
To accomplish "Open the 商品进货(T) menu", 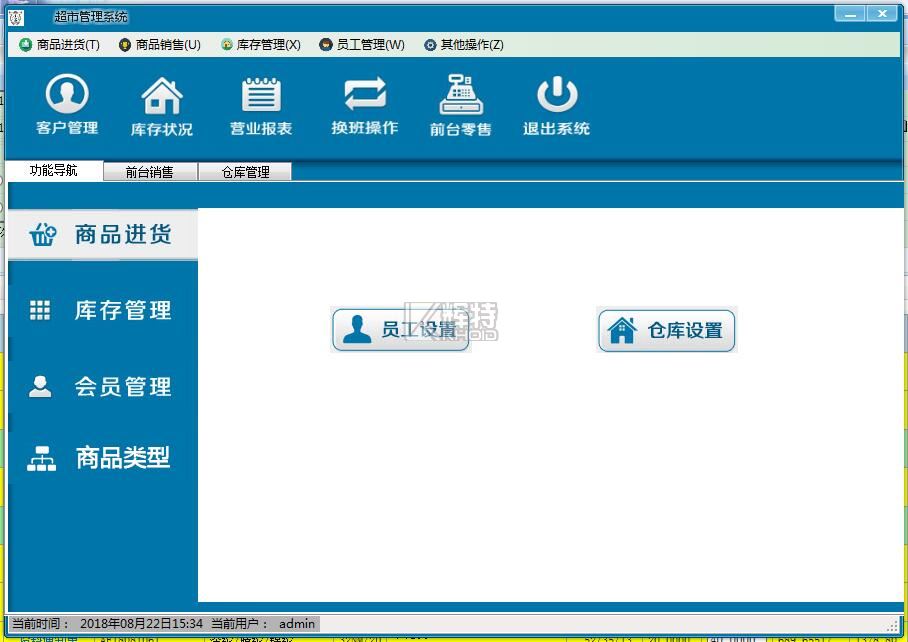I will tap(60, 45).
